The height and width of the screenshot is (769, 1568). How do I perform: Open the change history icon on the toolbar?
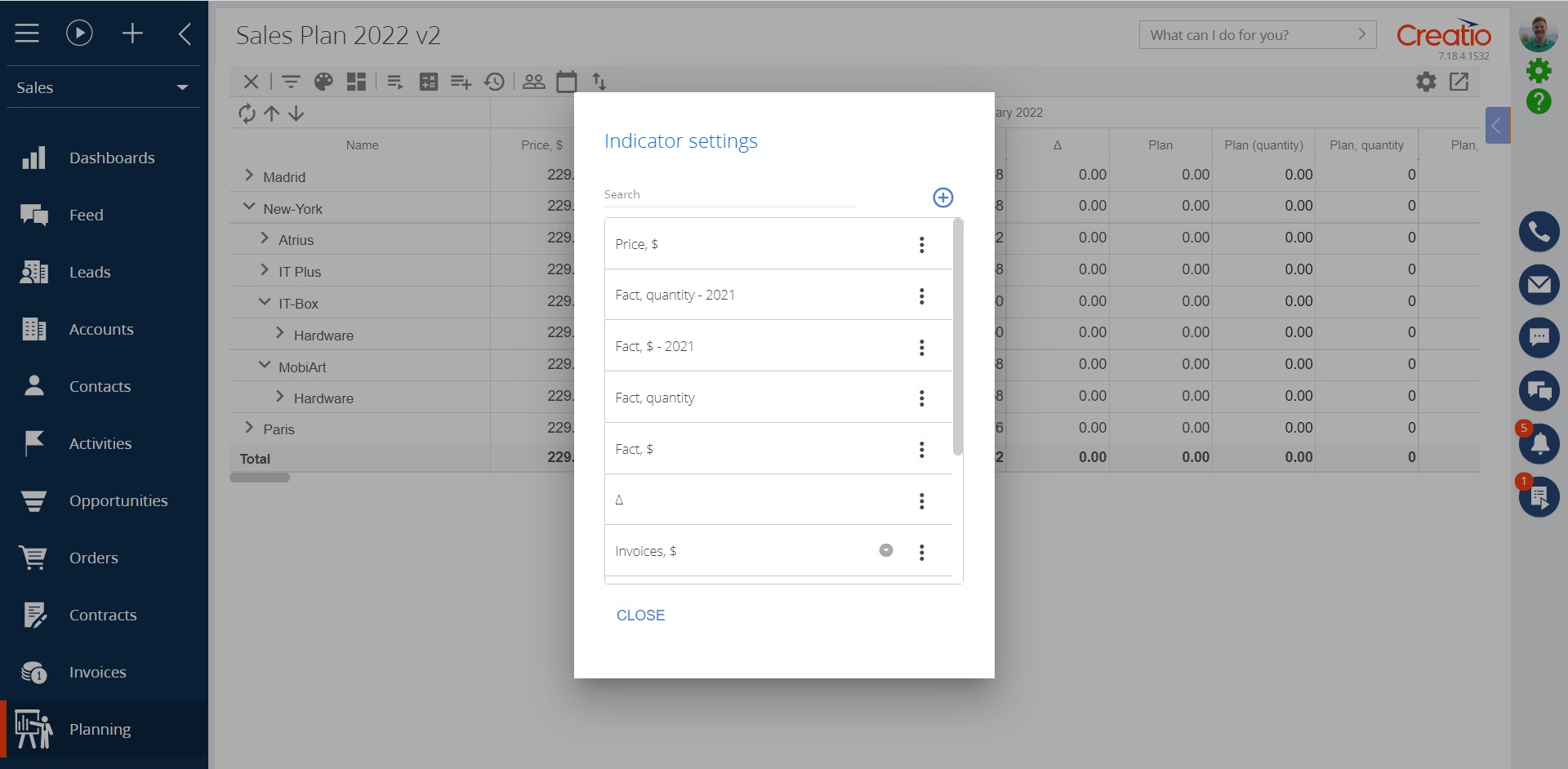tap(494, 82)
